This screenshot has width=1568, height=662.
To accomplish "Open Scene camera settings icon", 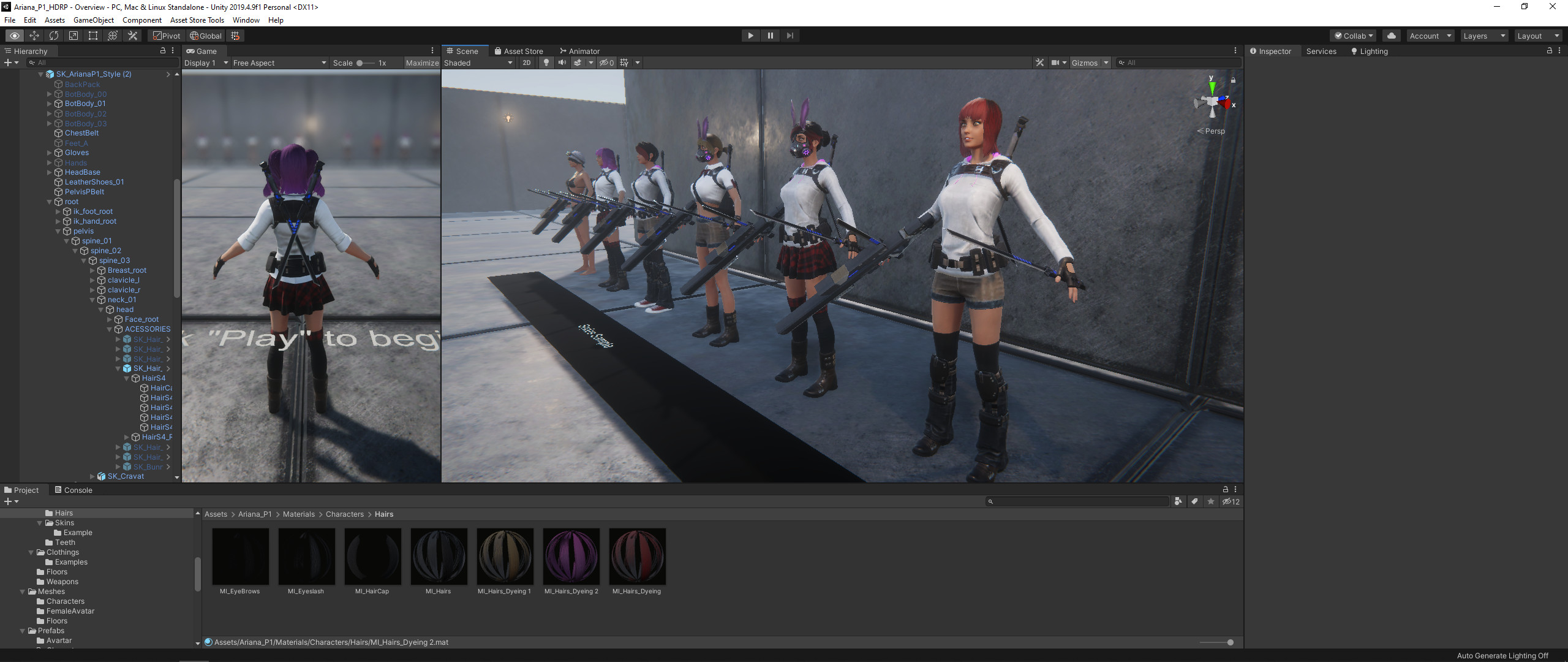I will click(x=1055, y=63).
